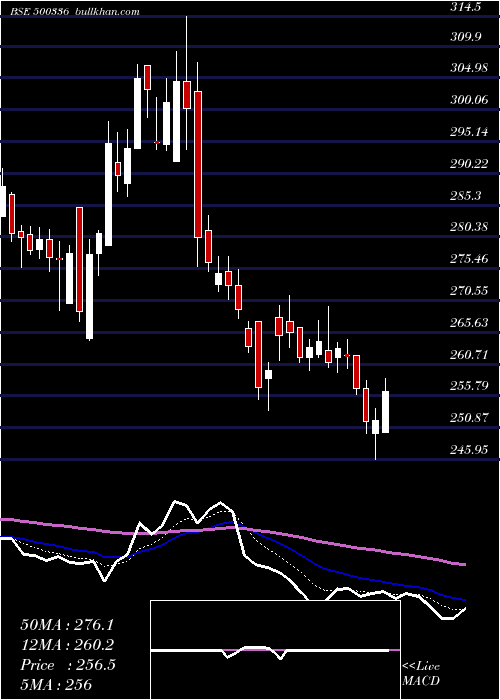Click the 290.22 price axis label
The height and width of the screenshot is (700, 500).
(x=469, y=164)
